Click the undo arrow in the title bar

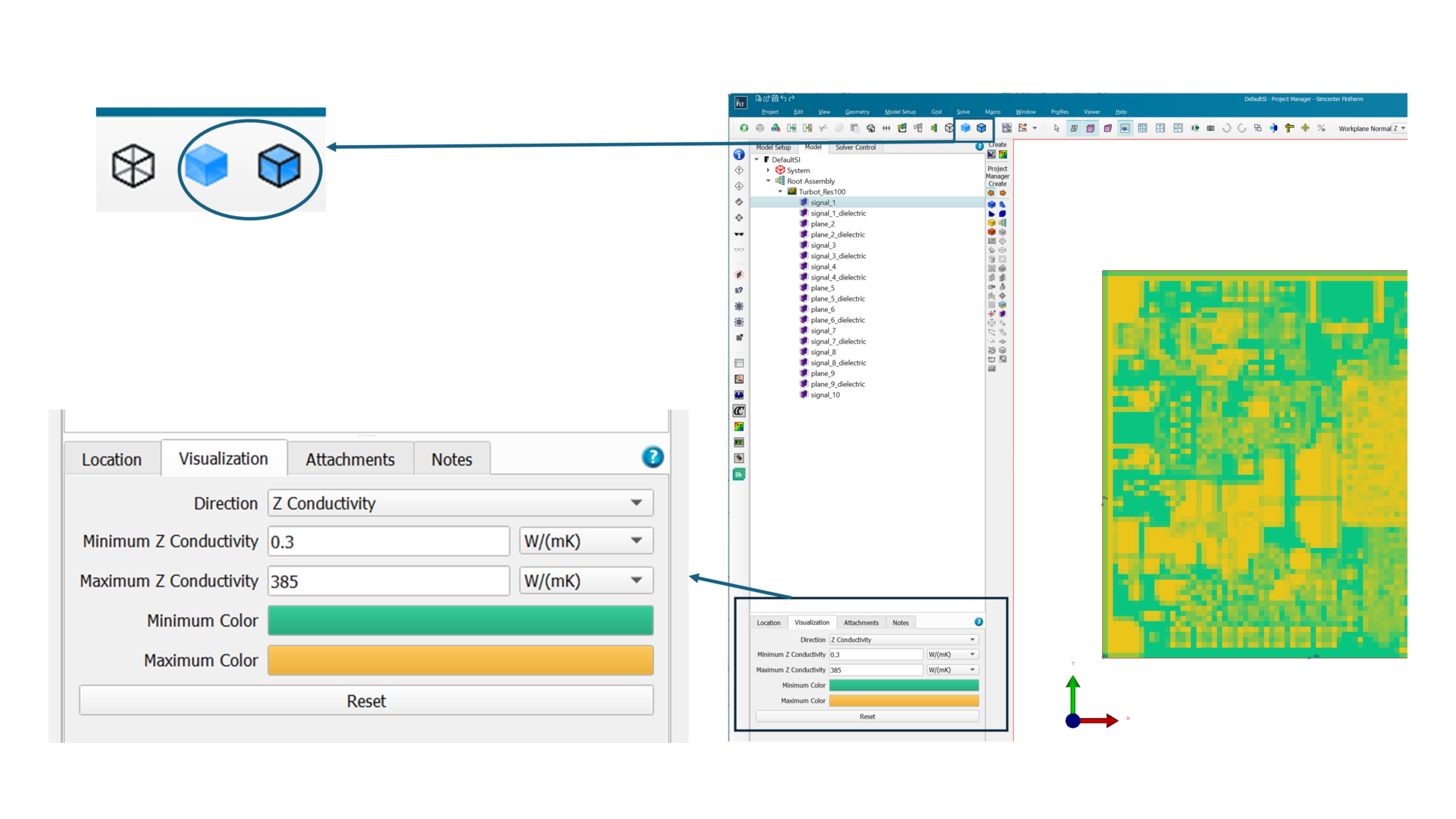pyautogui.click(x=783, y=99)
